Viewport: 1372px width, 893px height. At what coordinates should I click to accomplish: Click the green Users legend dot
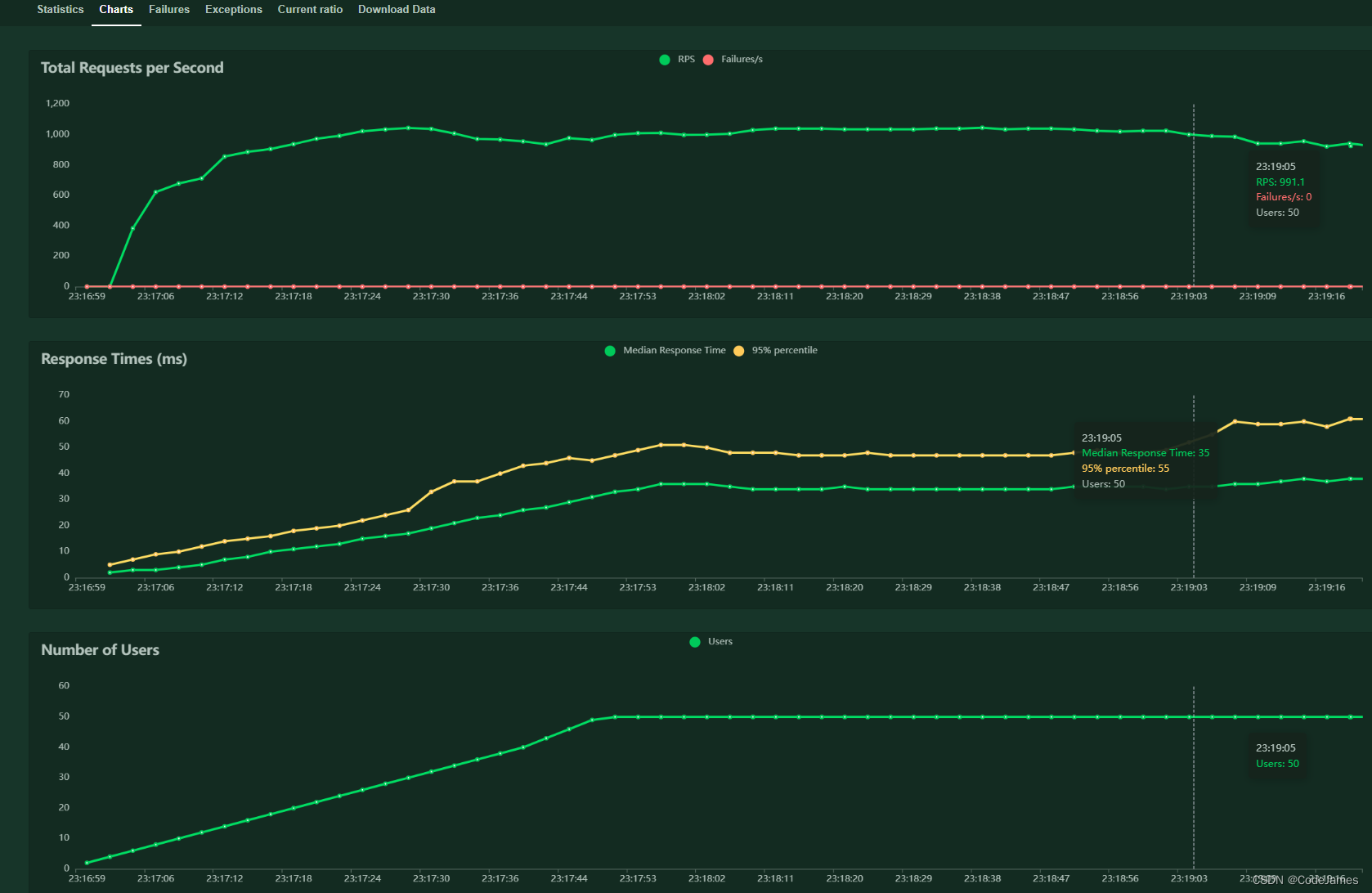(695, 642)
